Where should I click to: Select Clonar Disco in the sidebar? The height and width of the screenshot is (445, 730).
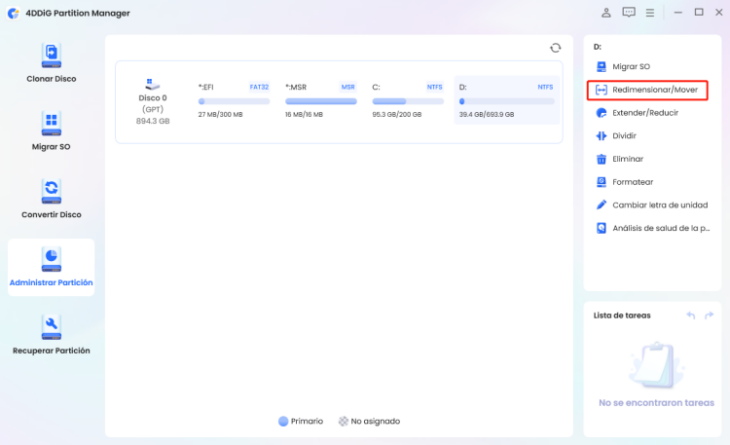click(51, 63)
